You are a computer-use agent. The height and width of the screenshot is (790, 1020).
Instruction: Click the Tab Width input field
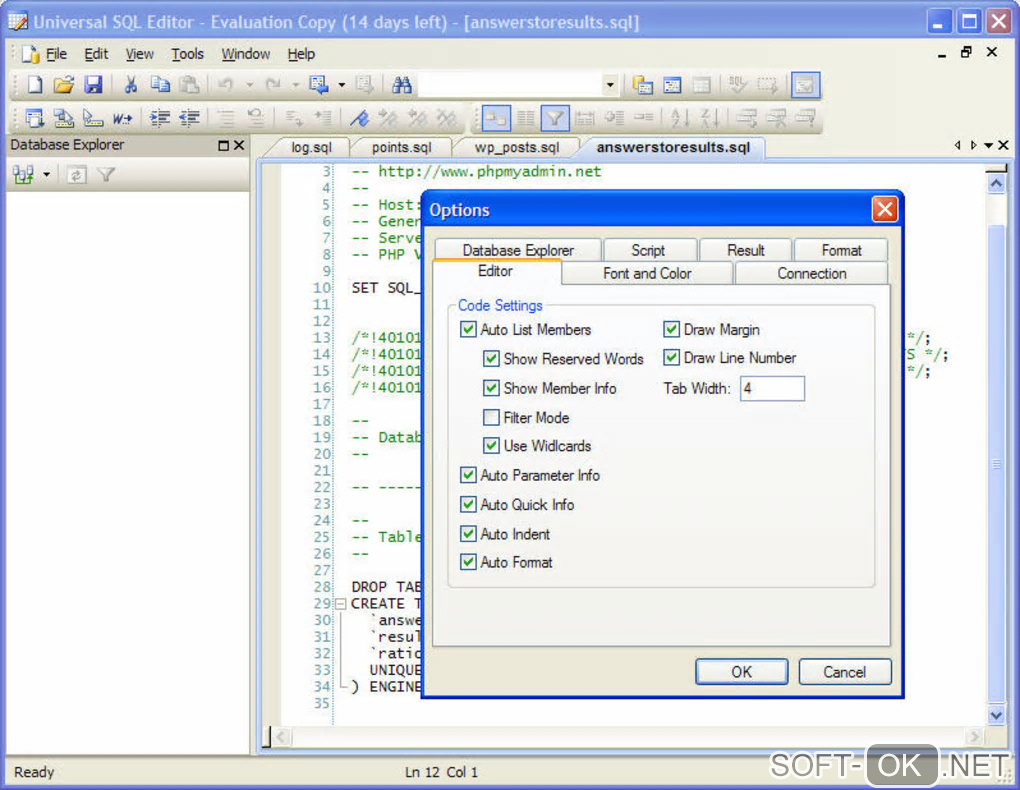[772, 388]
